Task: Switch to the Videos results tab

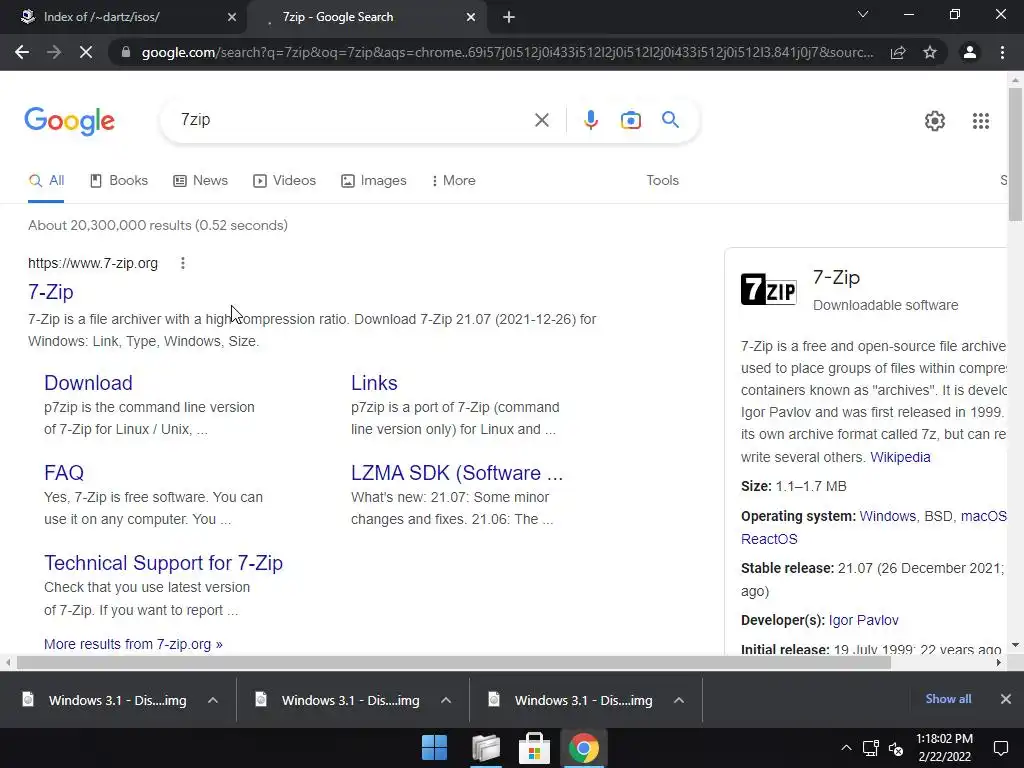Action: [284, 181]
